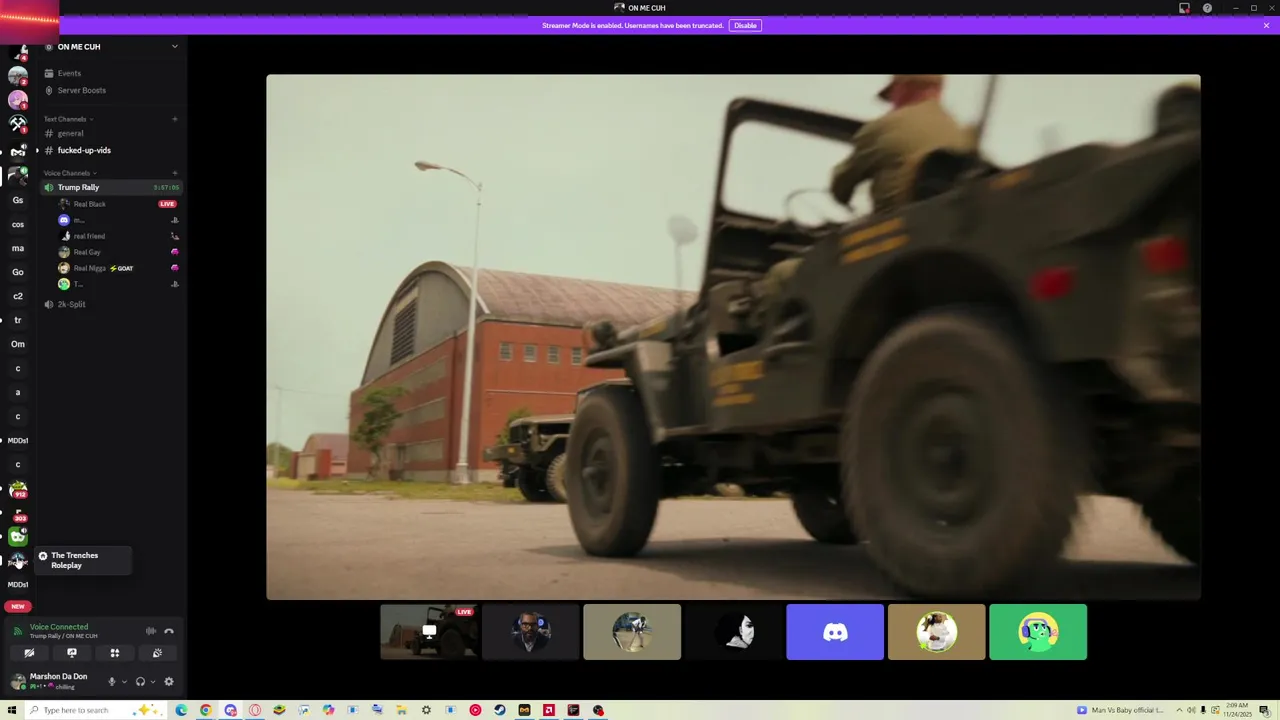Create a new text channel with plus
The width and height of the screenshot is (1280, 720).
tap(175, 119)
